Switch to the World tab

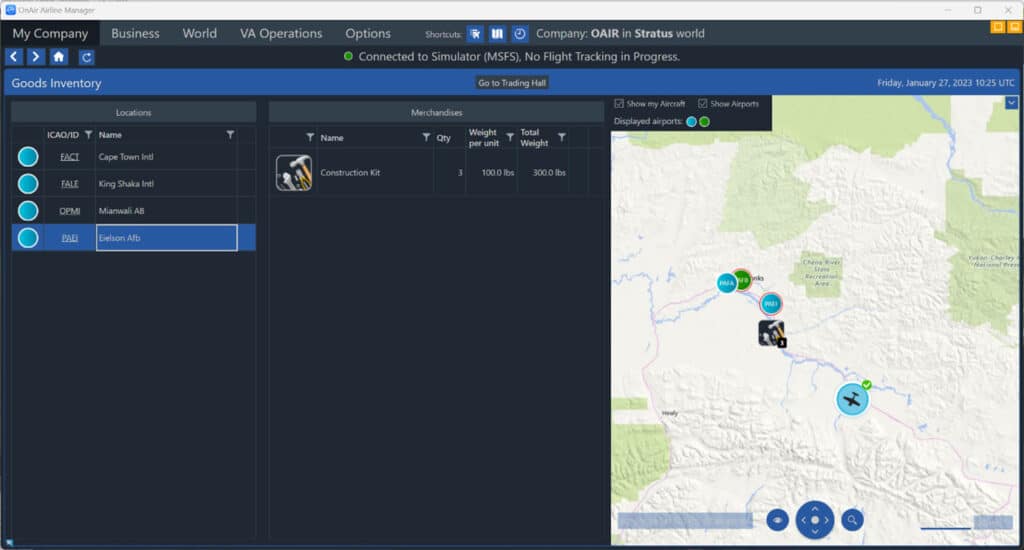199,33
